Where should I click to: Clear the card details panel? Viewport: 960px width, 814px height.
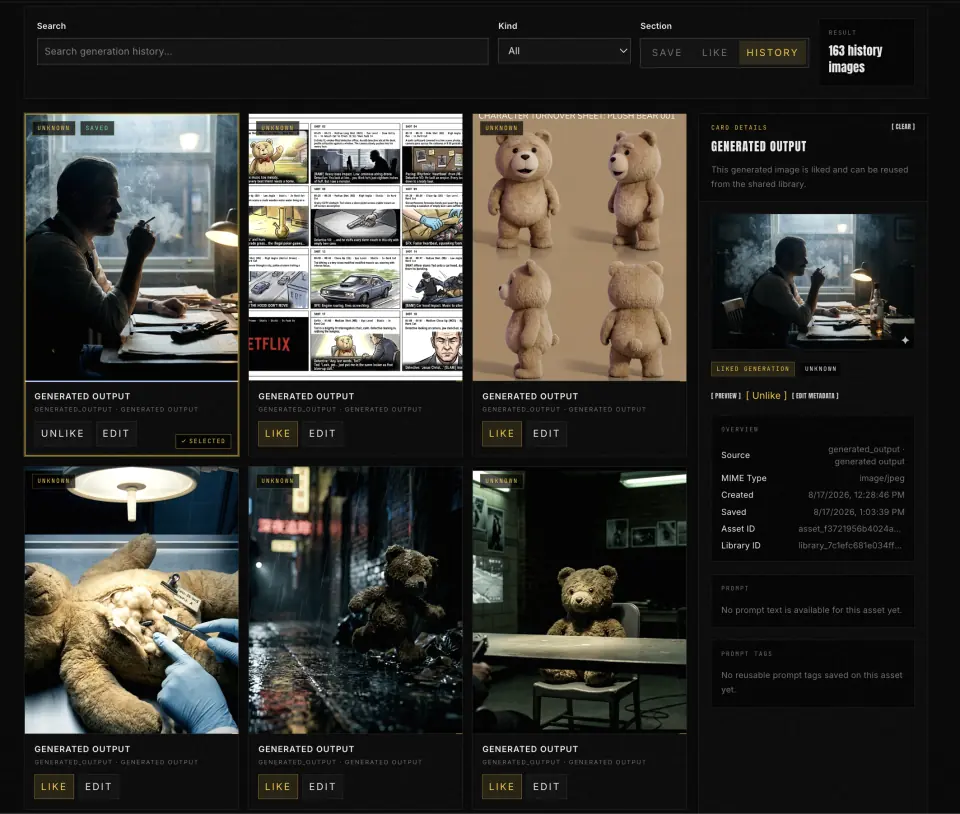pos(903,127)
